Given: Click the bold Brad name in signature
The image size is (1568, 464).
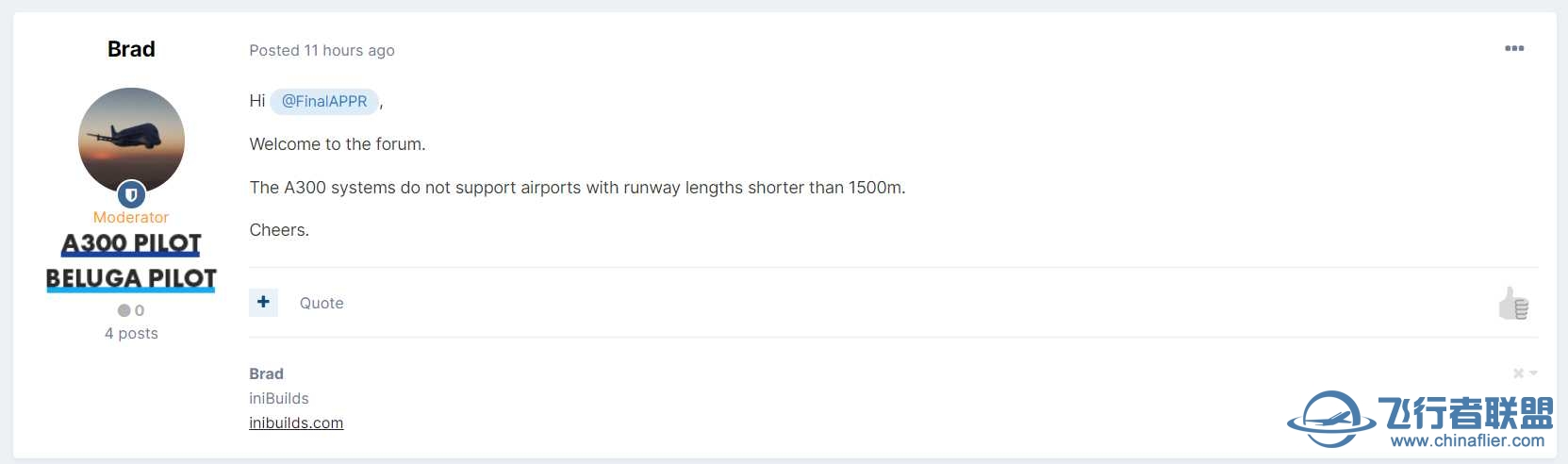Looking at the screenshot, I should tap(266, 373).
